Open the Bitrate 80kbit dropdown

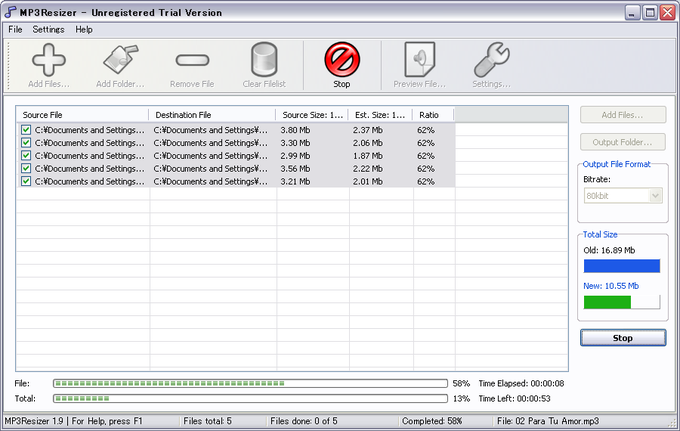[655, 196]
